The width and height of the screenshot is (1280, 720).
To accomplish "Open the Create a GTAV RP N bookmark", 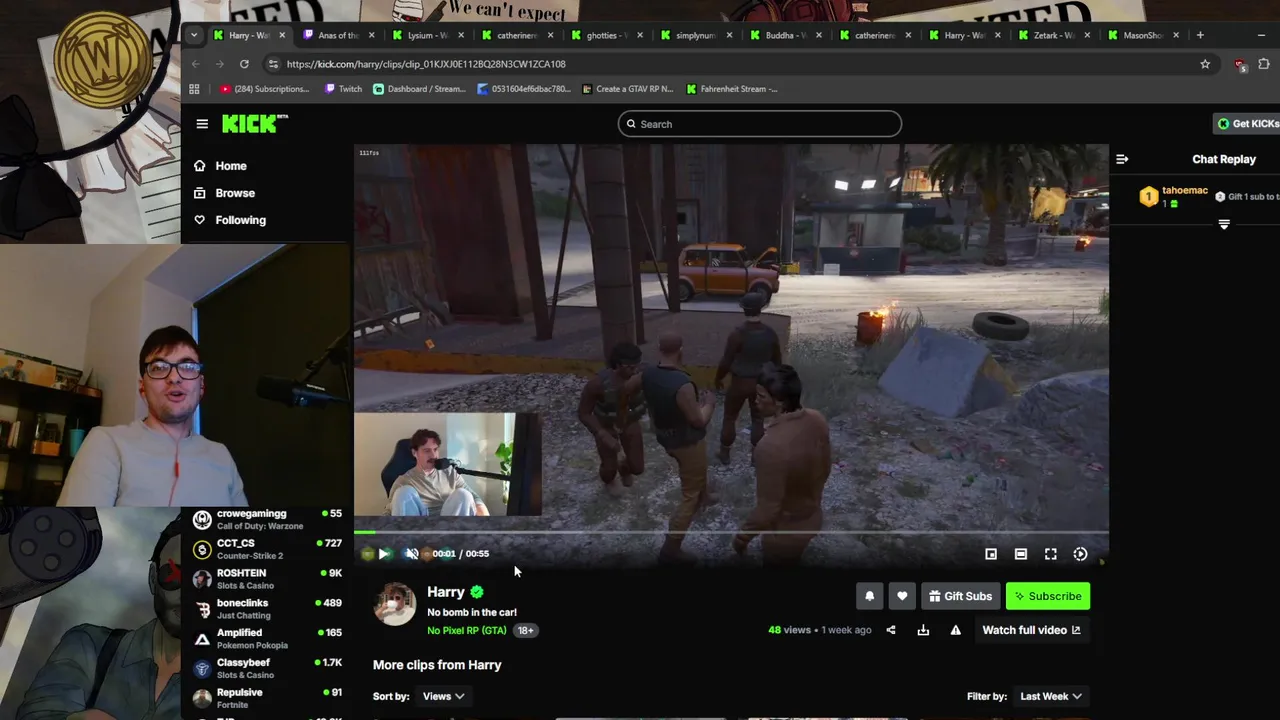I will (x=627, y=89).
